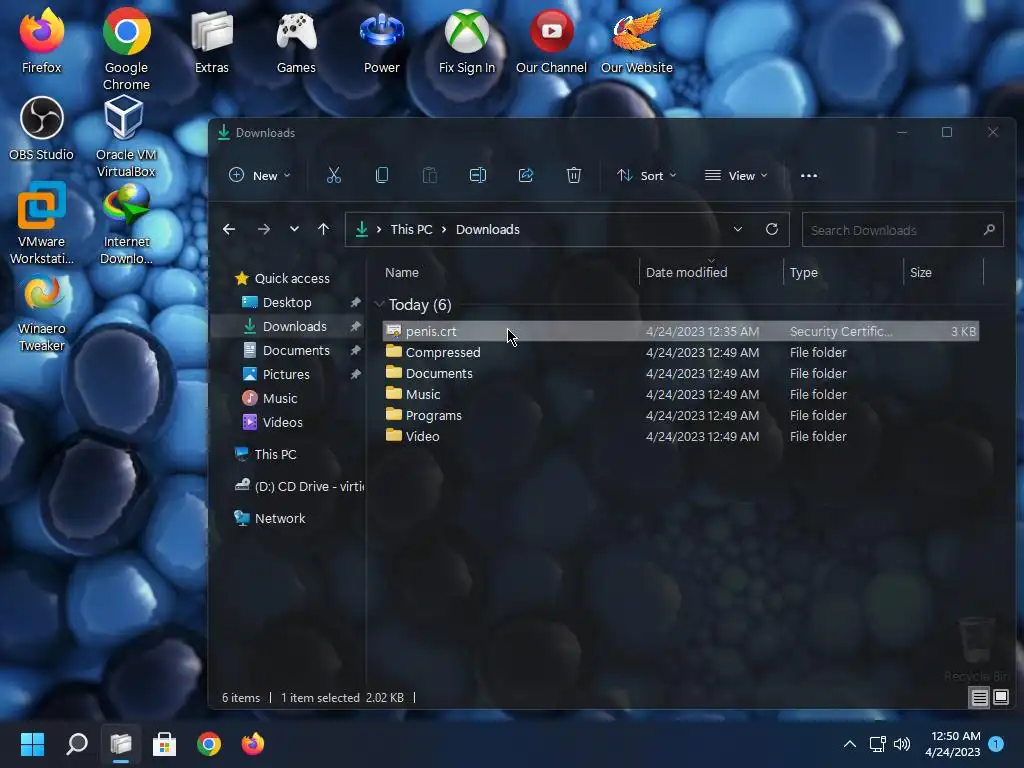Open Our Website desktop icon
Viewport: 1024px width, 768px height.
click(x=636, y=42)
